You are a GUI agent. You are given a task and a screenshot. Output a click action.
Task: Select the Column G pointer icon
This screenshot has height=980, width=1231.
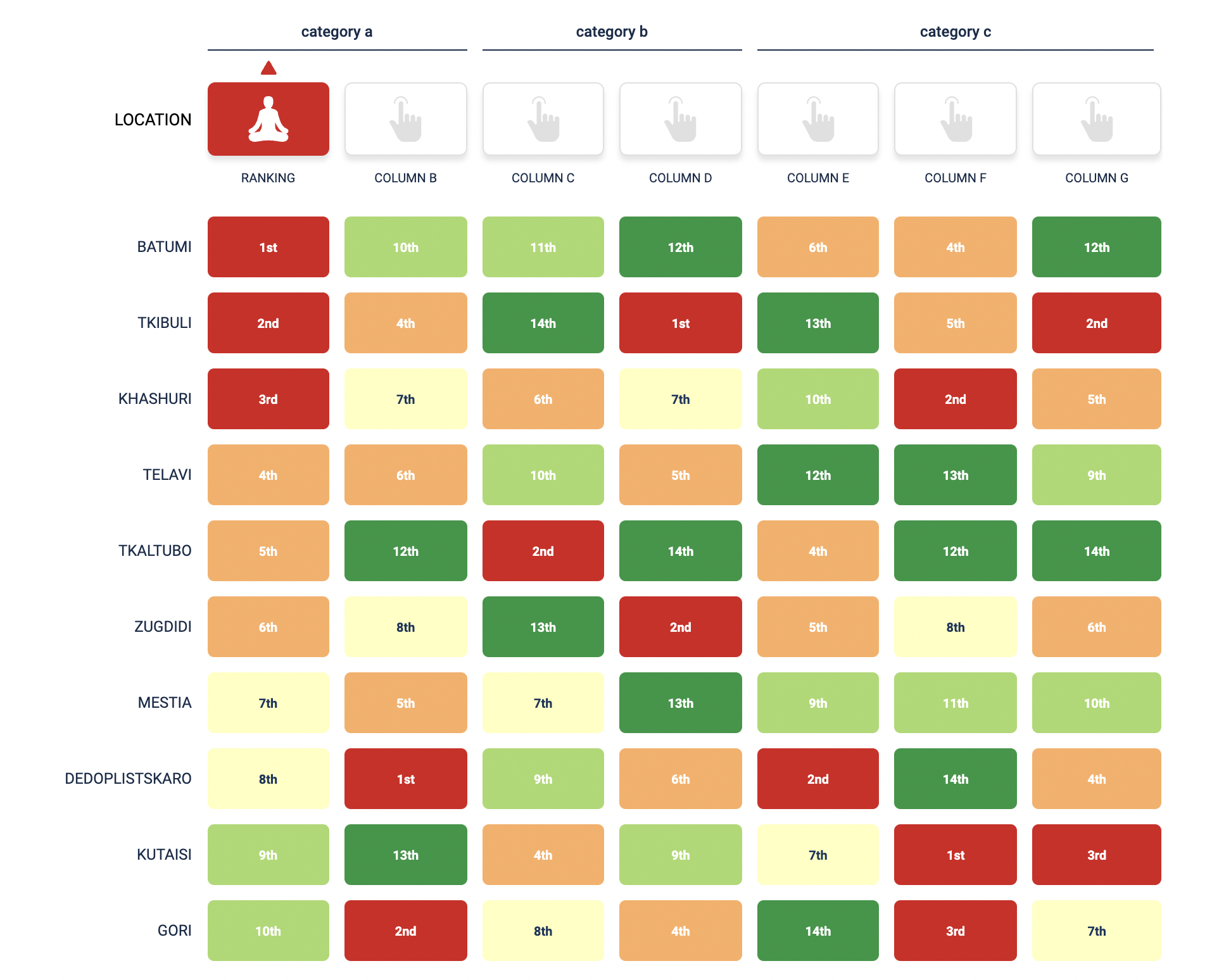pos(1096,119)
